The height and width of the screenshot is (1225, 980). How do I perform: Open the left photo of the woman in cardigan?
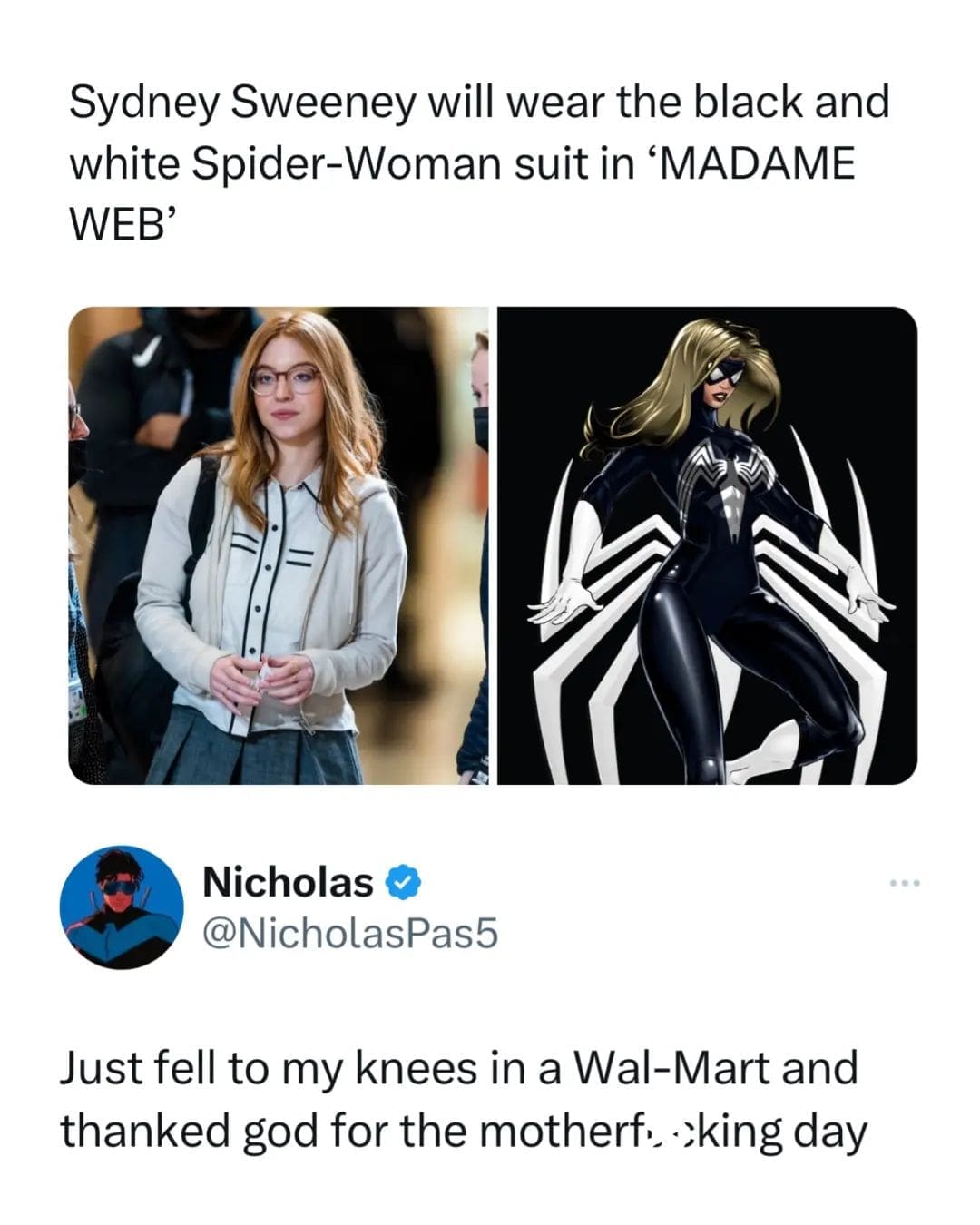pyautogui.click(x=278, y=546)
